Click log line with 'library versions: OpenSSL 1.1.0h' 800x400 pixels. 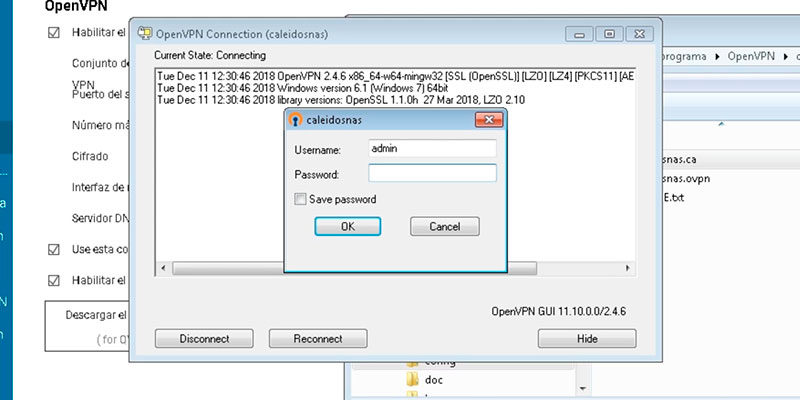tap(341, 100)
